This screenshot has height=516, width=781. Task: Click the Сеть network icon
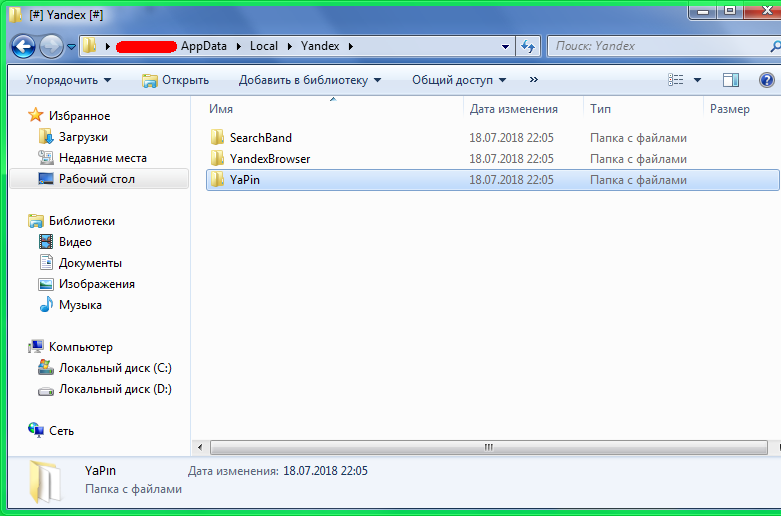coord(36,430)
